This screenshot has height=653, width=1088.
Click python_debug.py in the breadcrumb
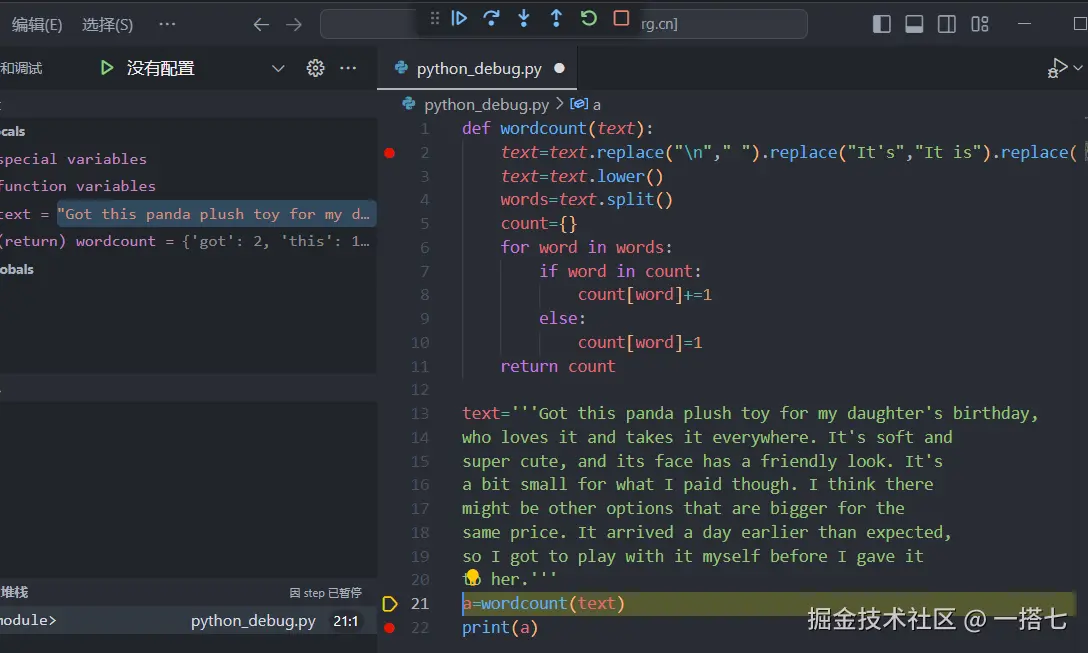pos(486,105)
